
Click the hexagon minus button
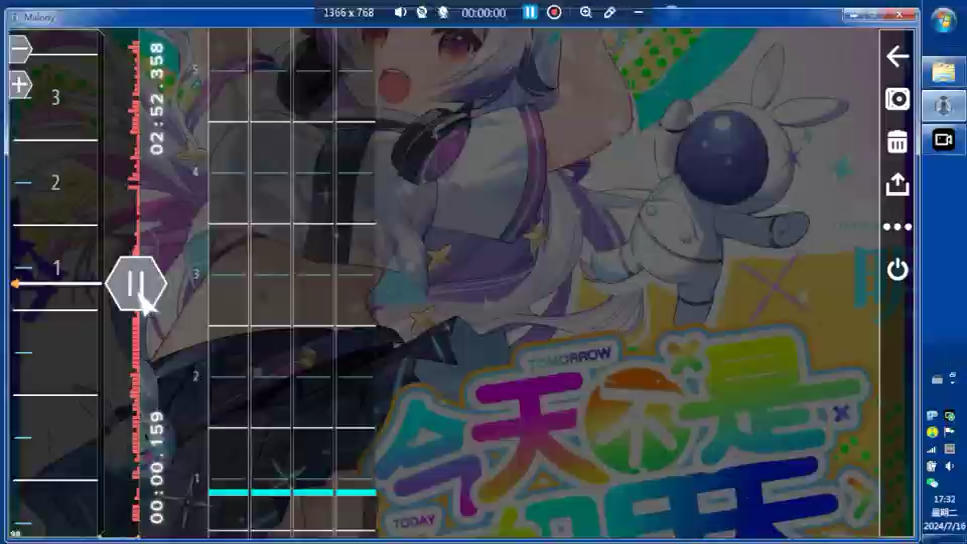click(x=20, y=48)
